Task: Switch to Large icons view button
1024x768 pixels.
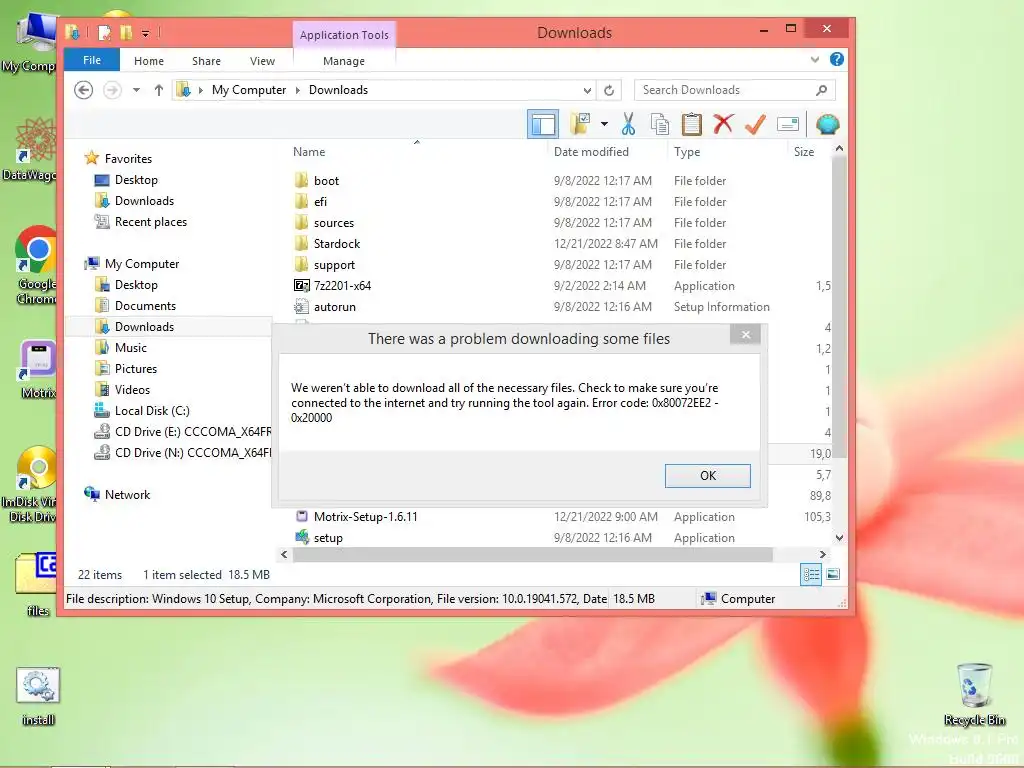Action: click(x=833, y=575)
